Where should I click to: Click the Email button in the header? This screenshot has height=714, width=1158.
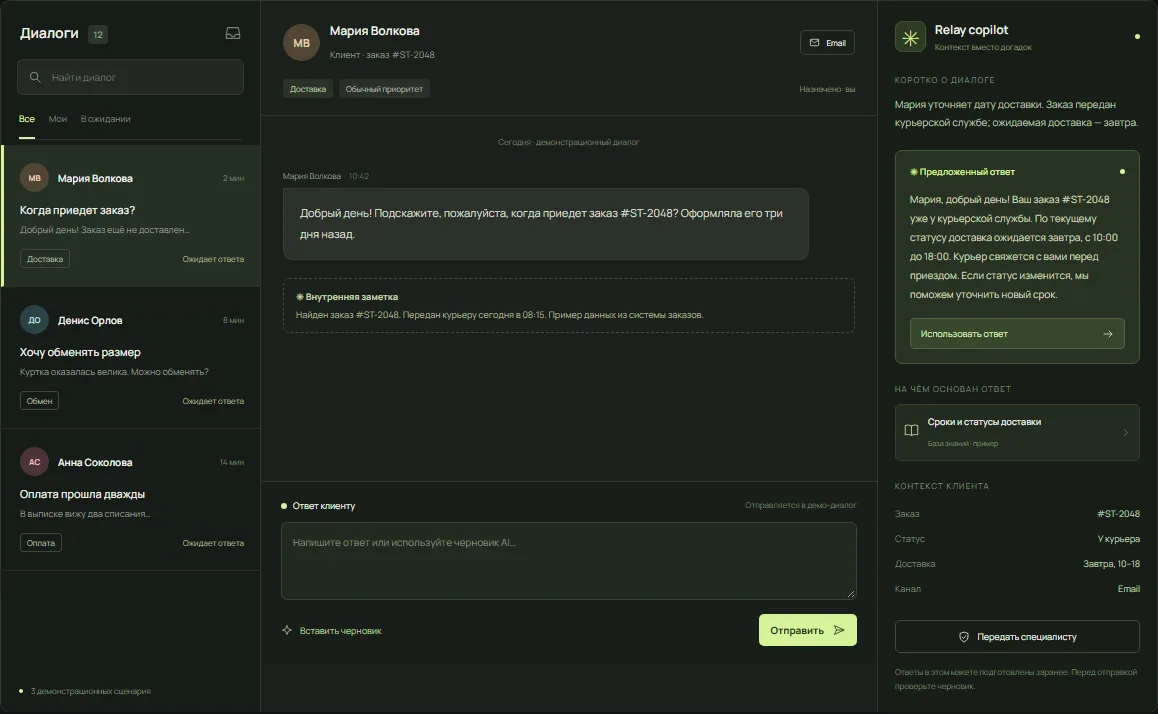[x=827, y=43]
